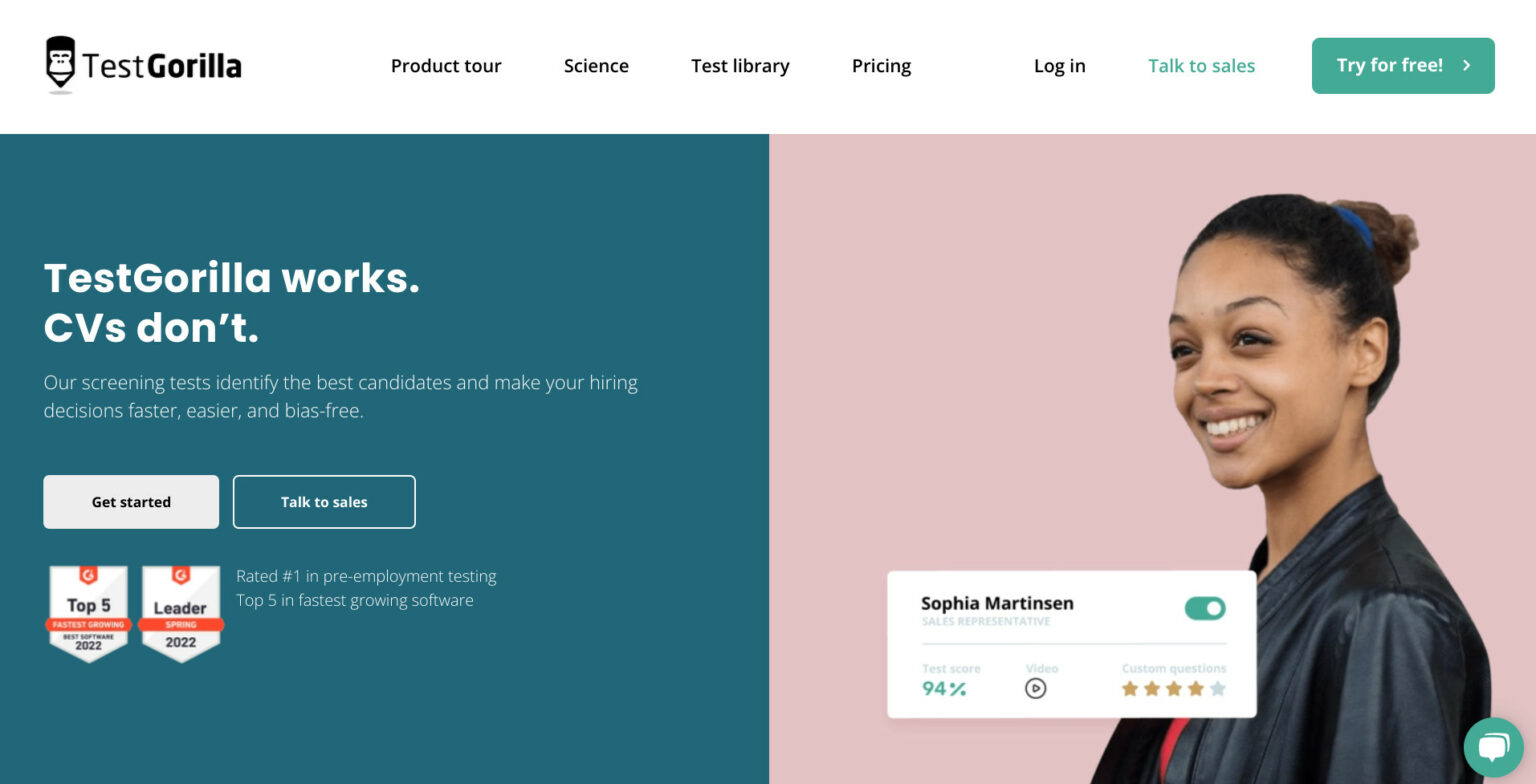Click the G2 'Top 5 Fastest Growing' badge
The height and width of the screenshot is (784, 1536).
[x=88, y=613]
